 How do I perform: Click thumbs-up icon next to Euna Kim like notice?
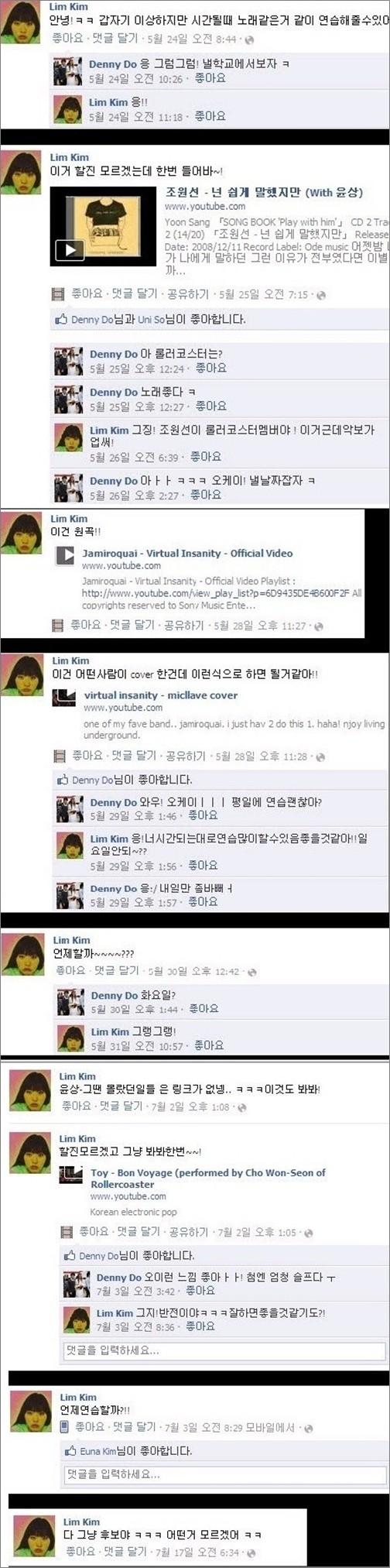point(71,1451)
